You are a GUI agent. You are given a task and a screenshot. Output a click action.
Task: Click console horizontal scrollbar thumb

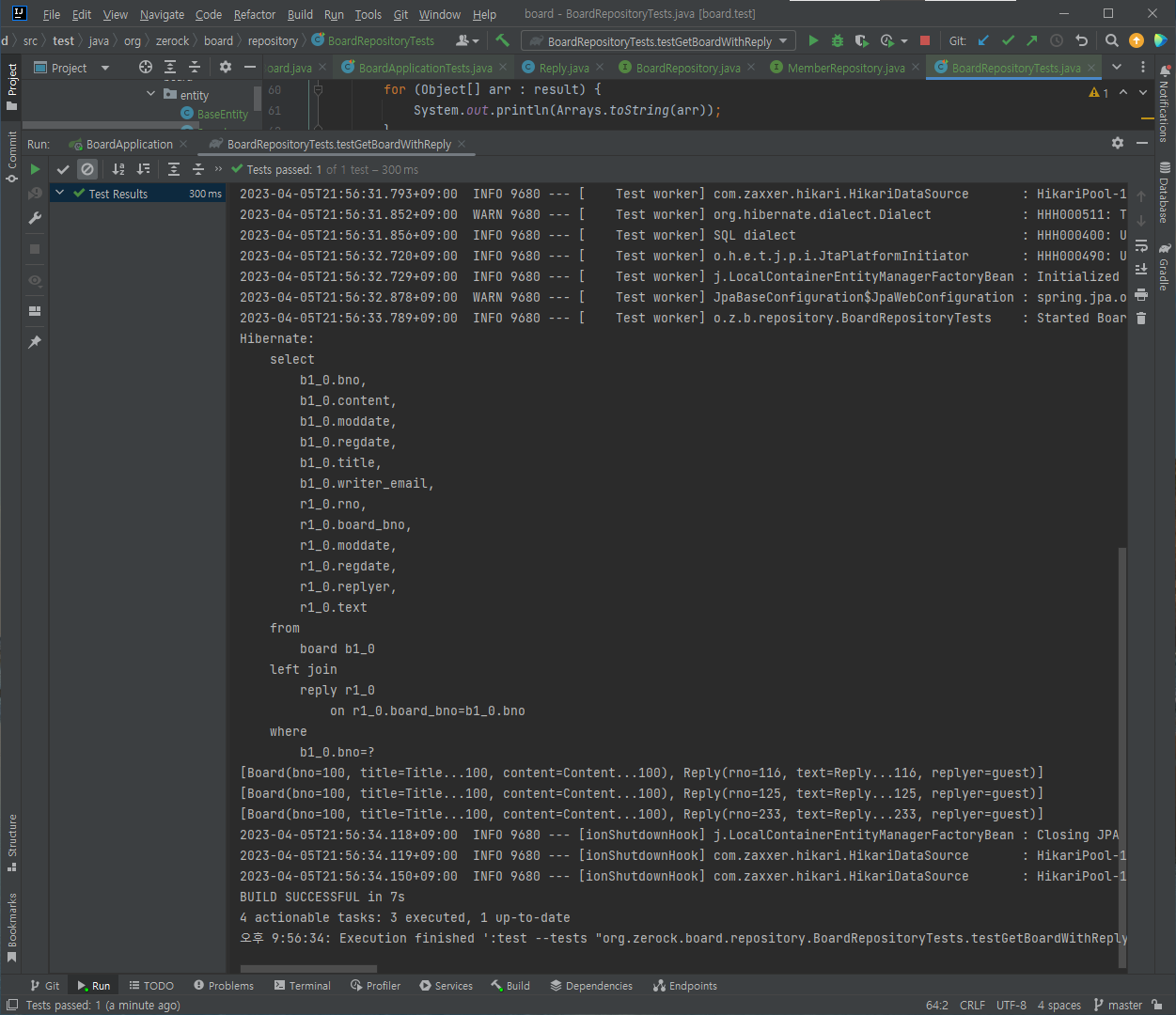coord(308,968)
